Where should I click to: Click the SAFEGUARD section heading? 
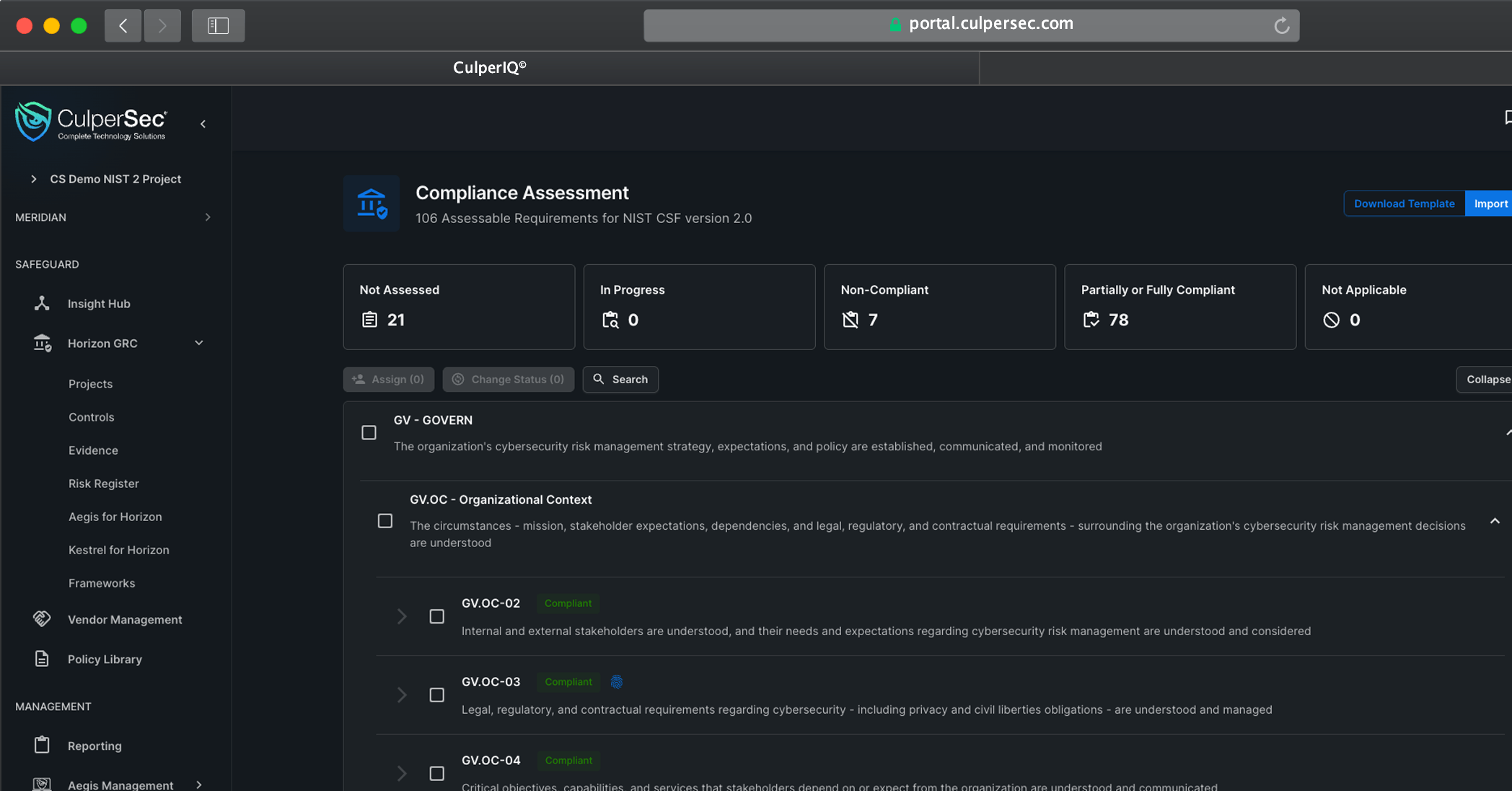tap(47, 264)
